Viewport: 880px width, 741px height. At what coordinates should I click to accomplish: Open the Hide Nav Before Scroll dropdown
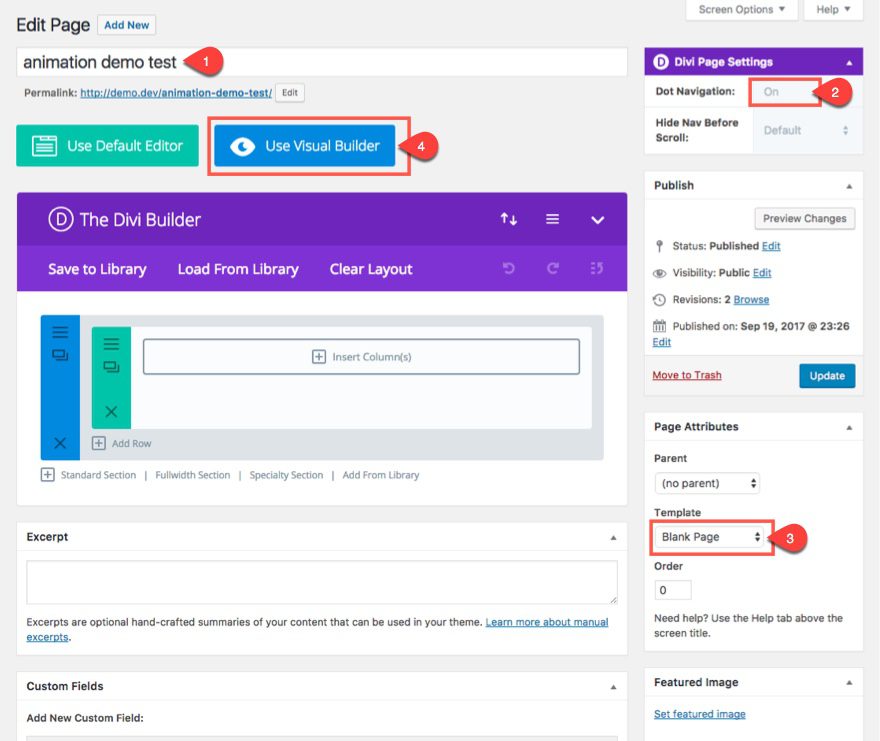pyautogui.click(x=805, y=130)
